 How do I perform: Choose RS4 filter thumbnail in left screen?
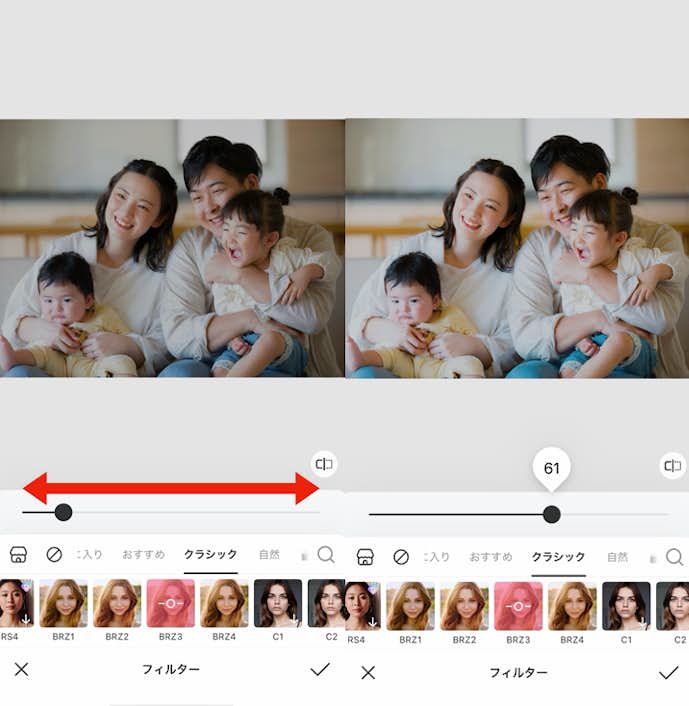[17, 603]
